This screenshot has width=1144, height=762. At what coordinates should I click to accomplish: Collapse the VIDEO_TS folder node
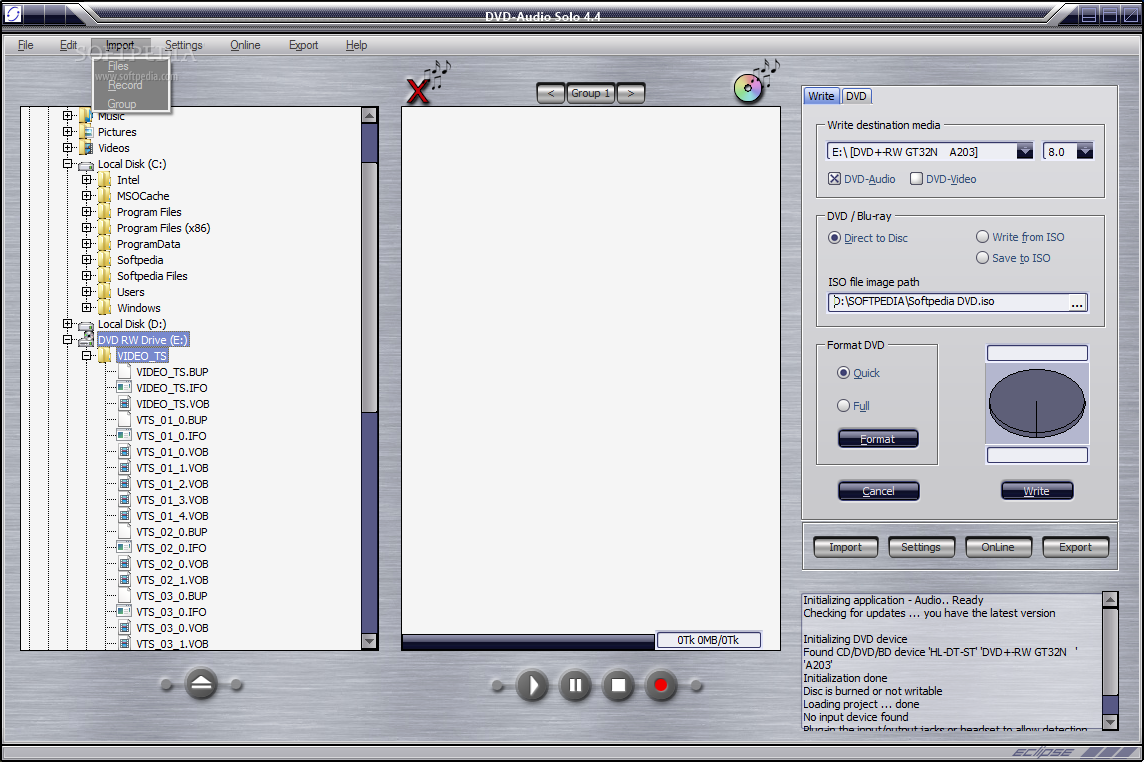pos(86,356)
